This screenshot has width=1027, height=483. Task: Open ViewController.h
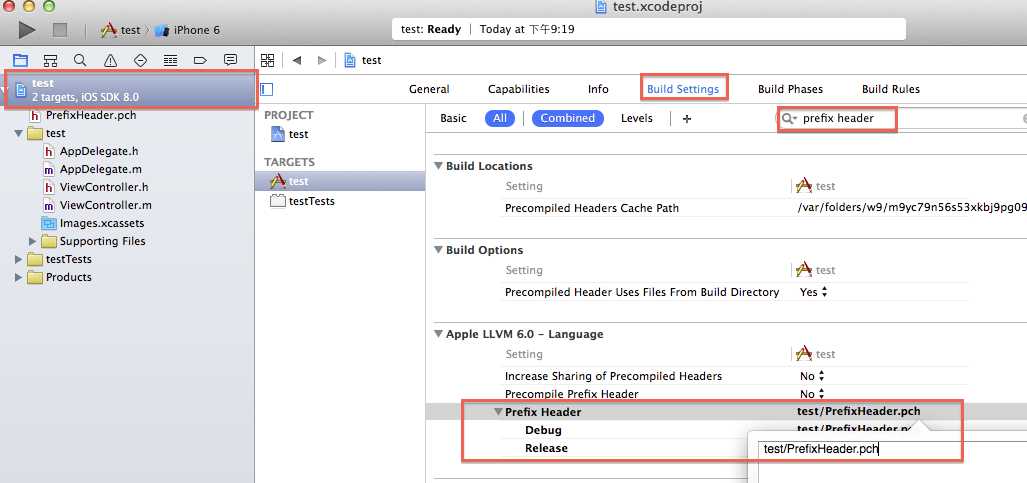pyautogui.click(x=104, y=187)
